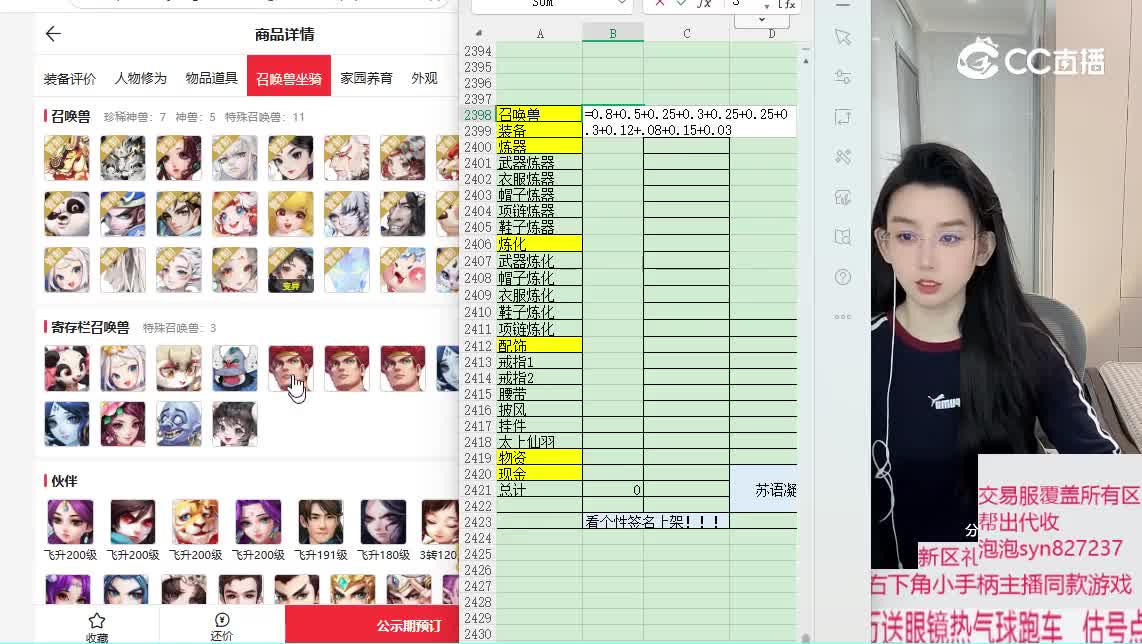Select the 飞升180级 partner portrait

tap(383, 522)
